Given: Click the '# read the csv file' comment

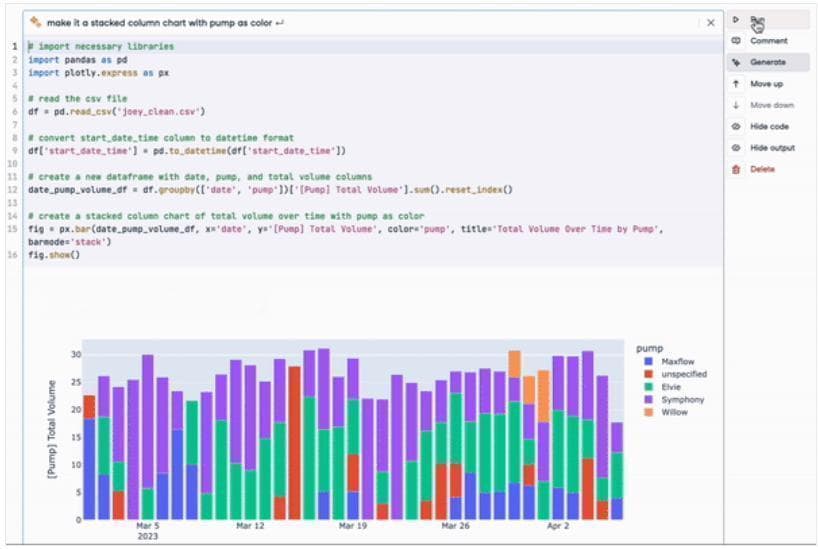Looking at the screenshot, I should point(78,99).
